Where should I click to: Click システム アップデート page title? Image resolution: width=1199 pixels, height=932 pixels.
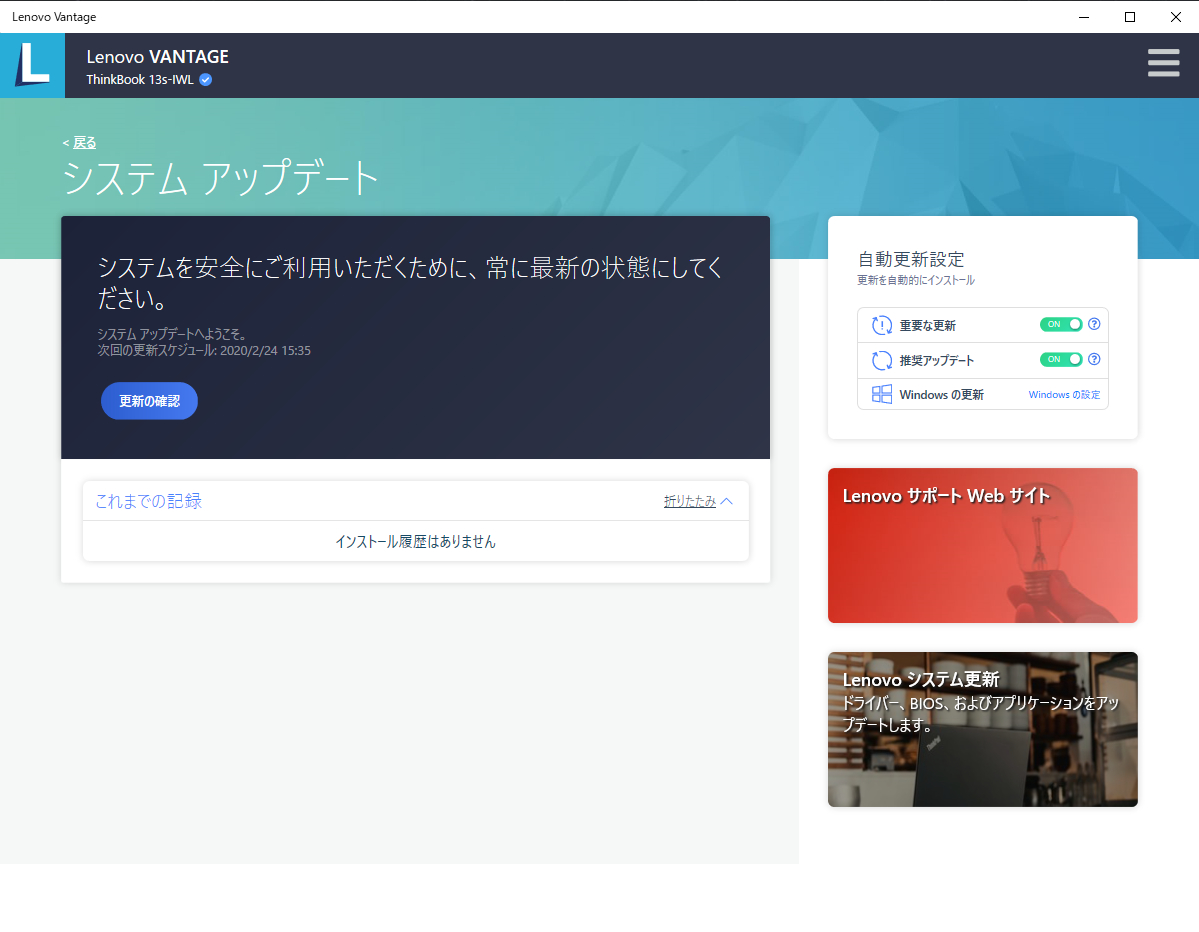point(220,178)
